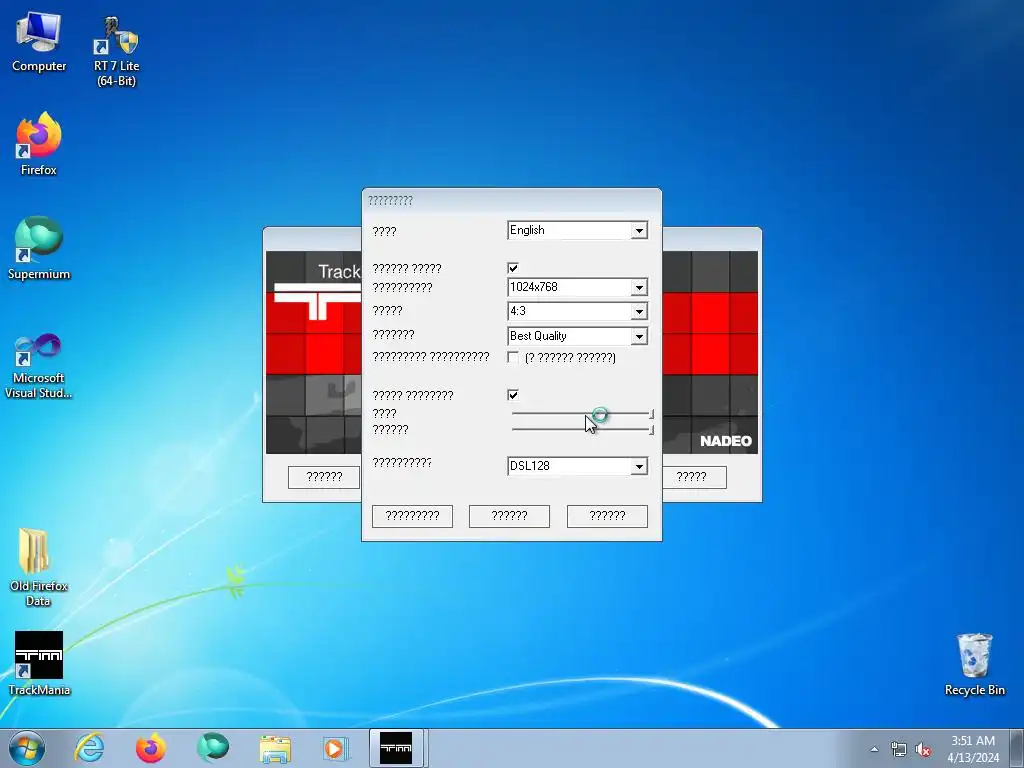Select the Microsoft Visual Studio shortcut
The height and width of the screenshot is (768, 1024).
coord(39,366)
